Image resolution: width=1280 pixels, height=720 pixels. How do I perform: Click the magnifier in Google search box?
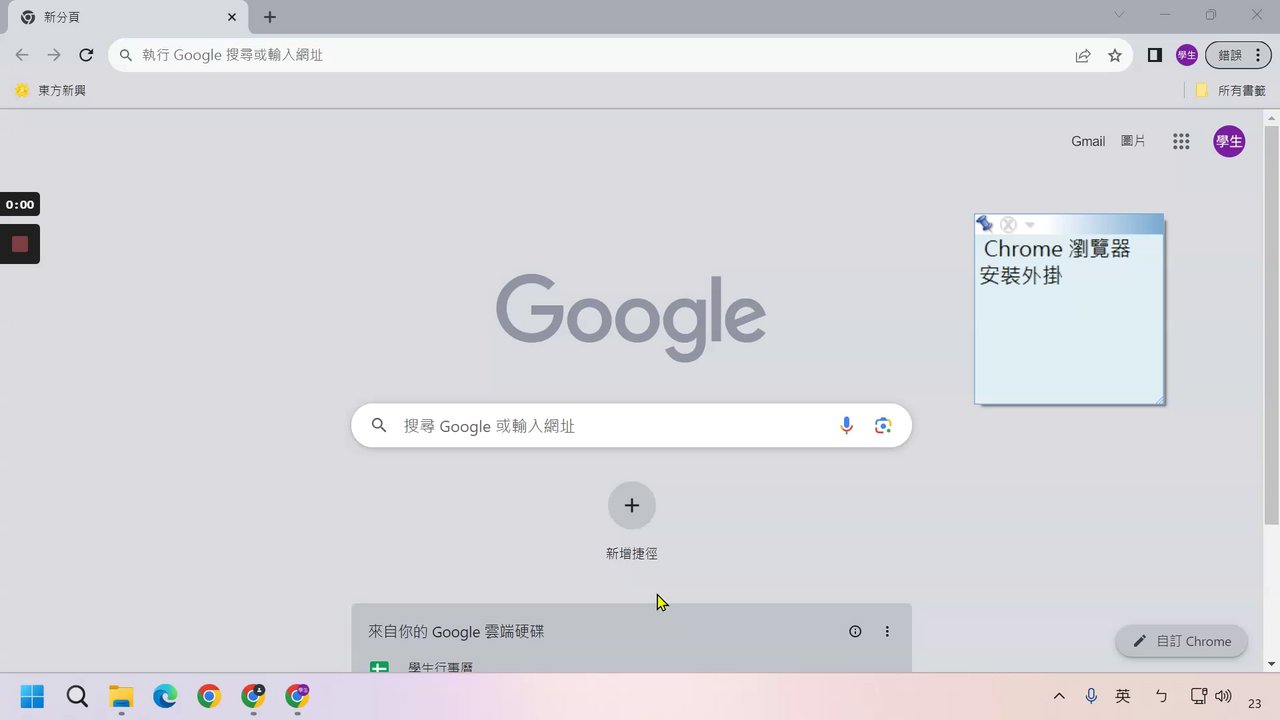pos(379,426)
